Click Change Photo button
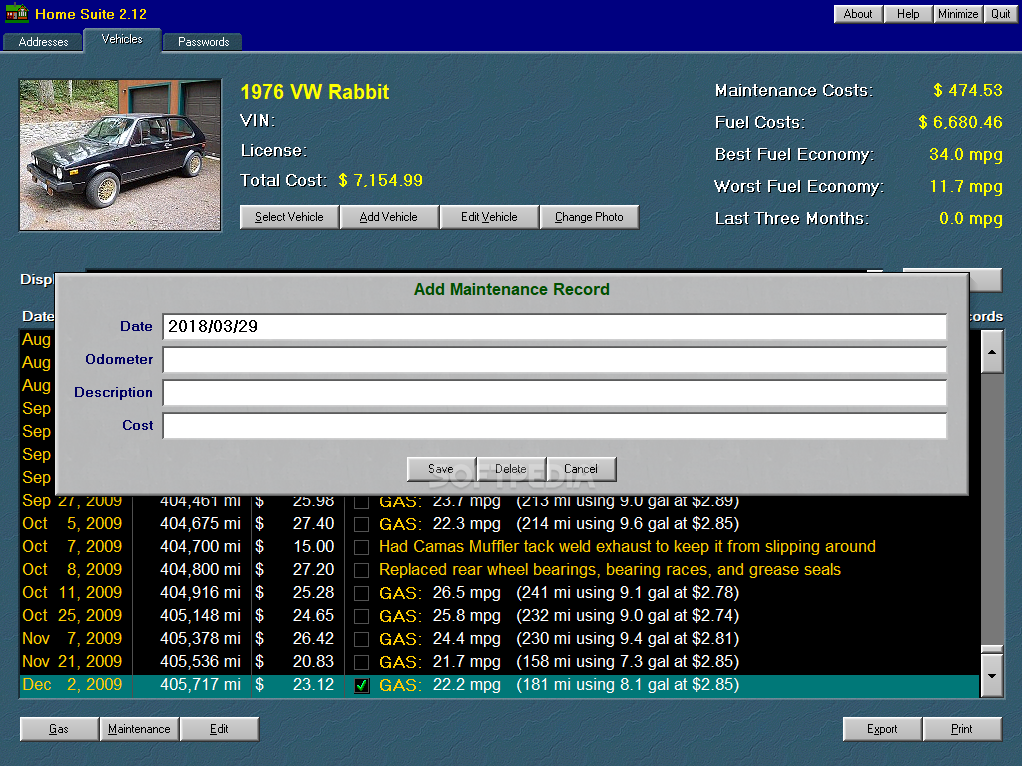The width and height of the screenshot is (1022, 766). tap(589, 217)
